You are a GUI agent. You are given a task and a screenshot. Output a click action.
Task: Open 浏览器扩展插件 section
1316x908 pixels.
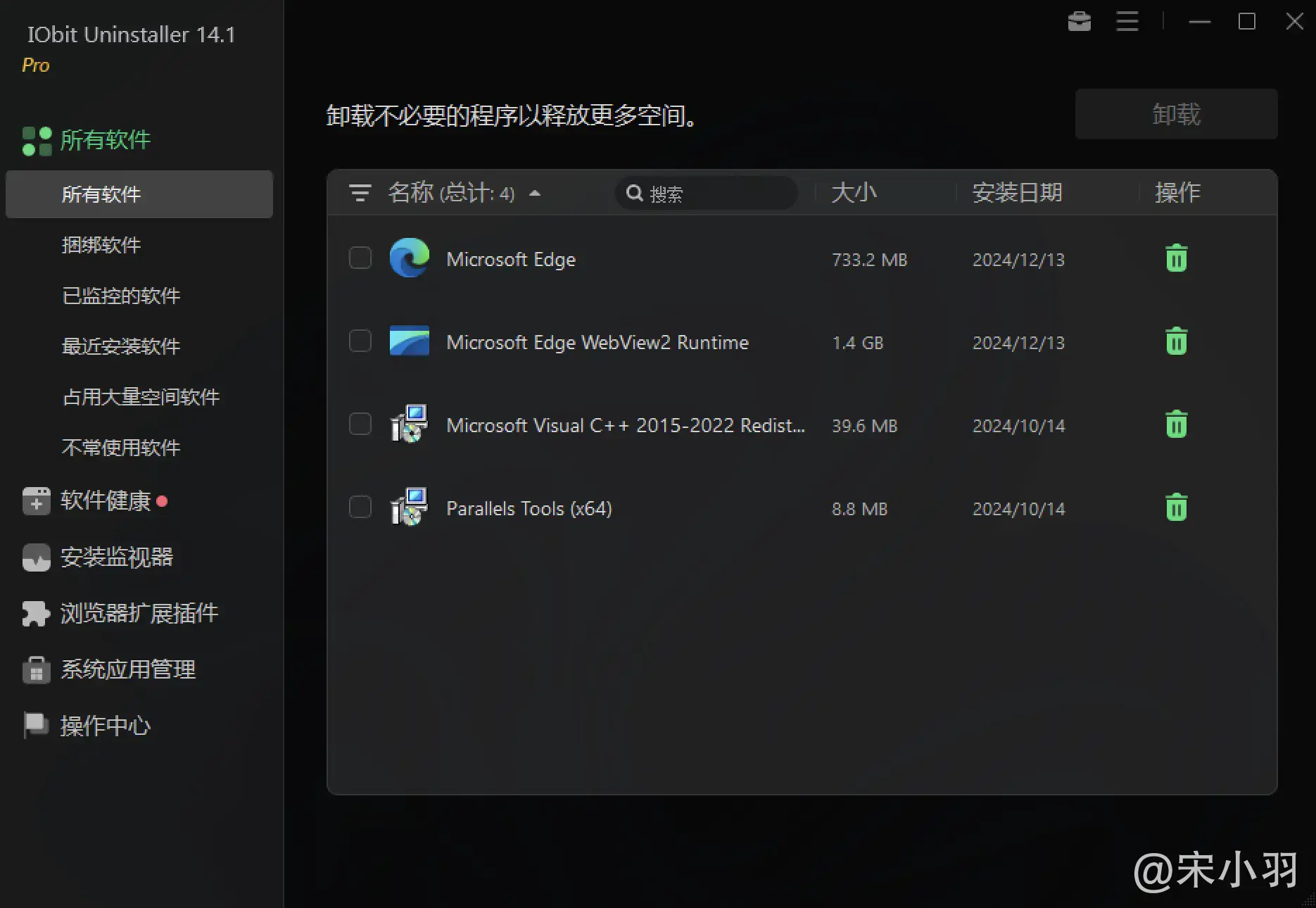[139, 613]
